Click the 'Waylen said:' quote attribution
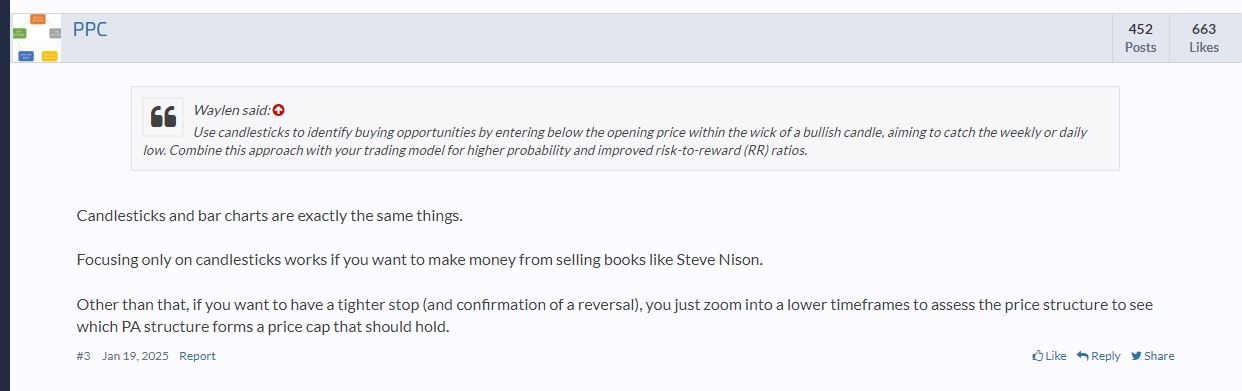 tap(232, 110)
